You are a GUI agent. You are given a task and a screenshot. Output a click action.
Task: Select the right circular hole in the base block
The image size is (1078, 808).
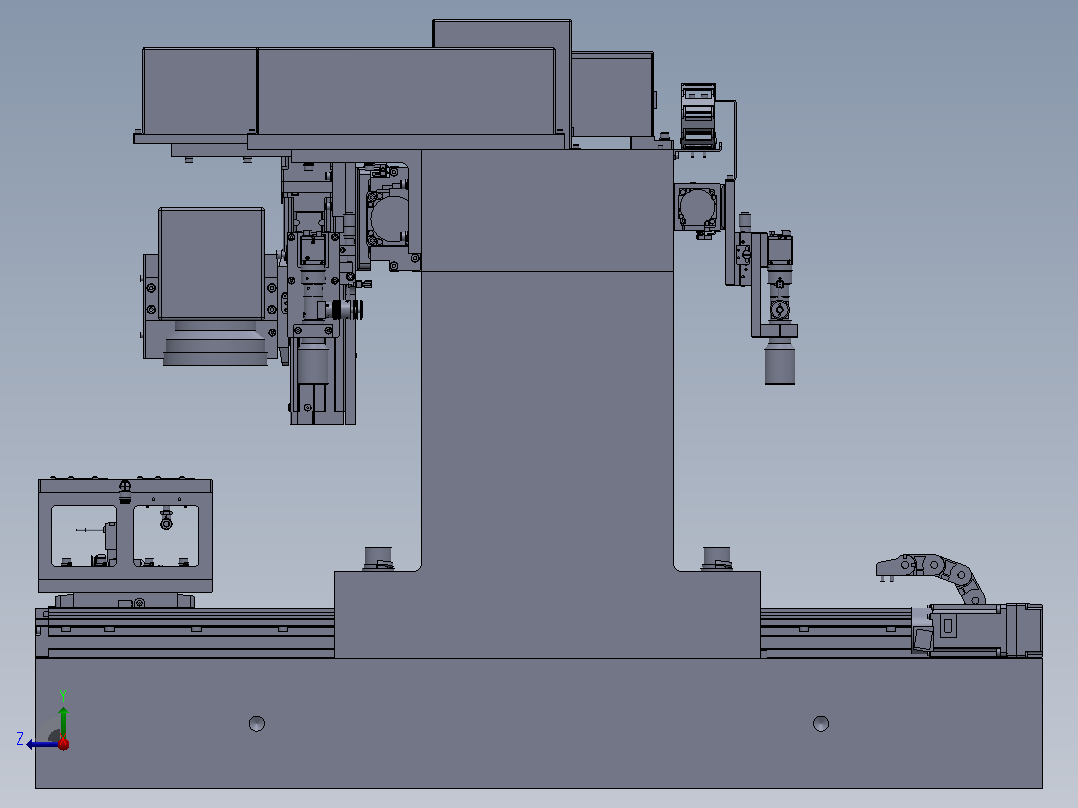click(821, 723)
